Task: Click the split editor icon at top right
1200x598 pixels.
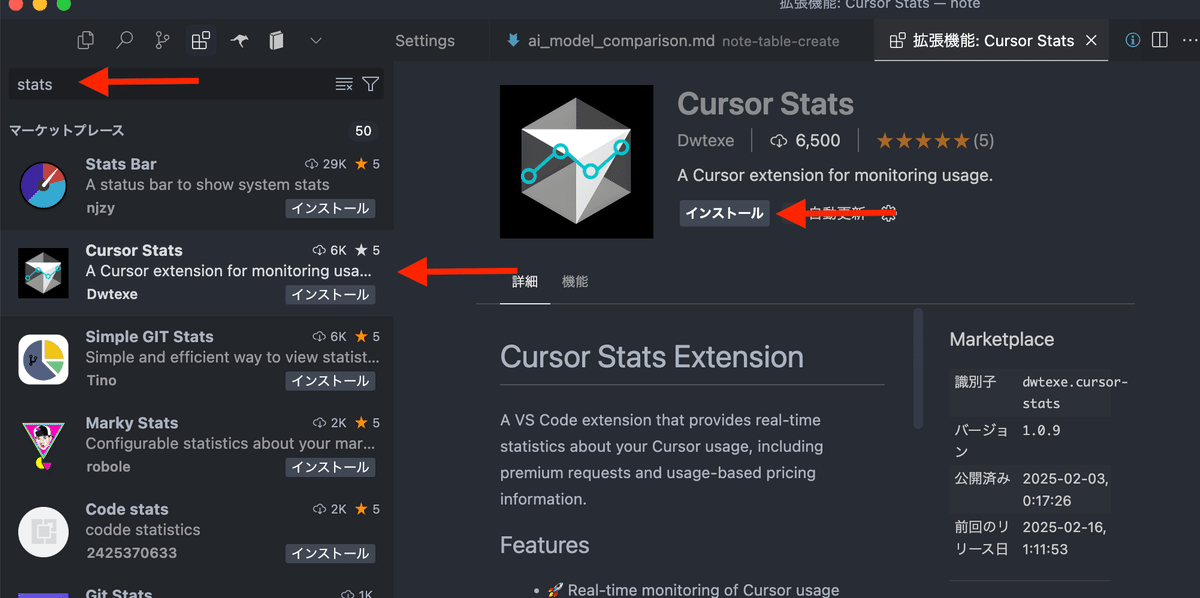Action: [1161, 40]
